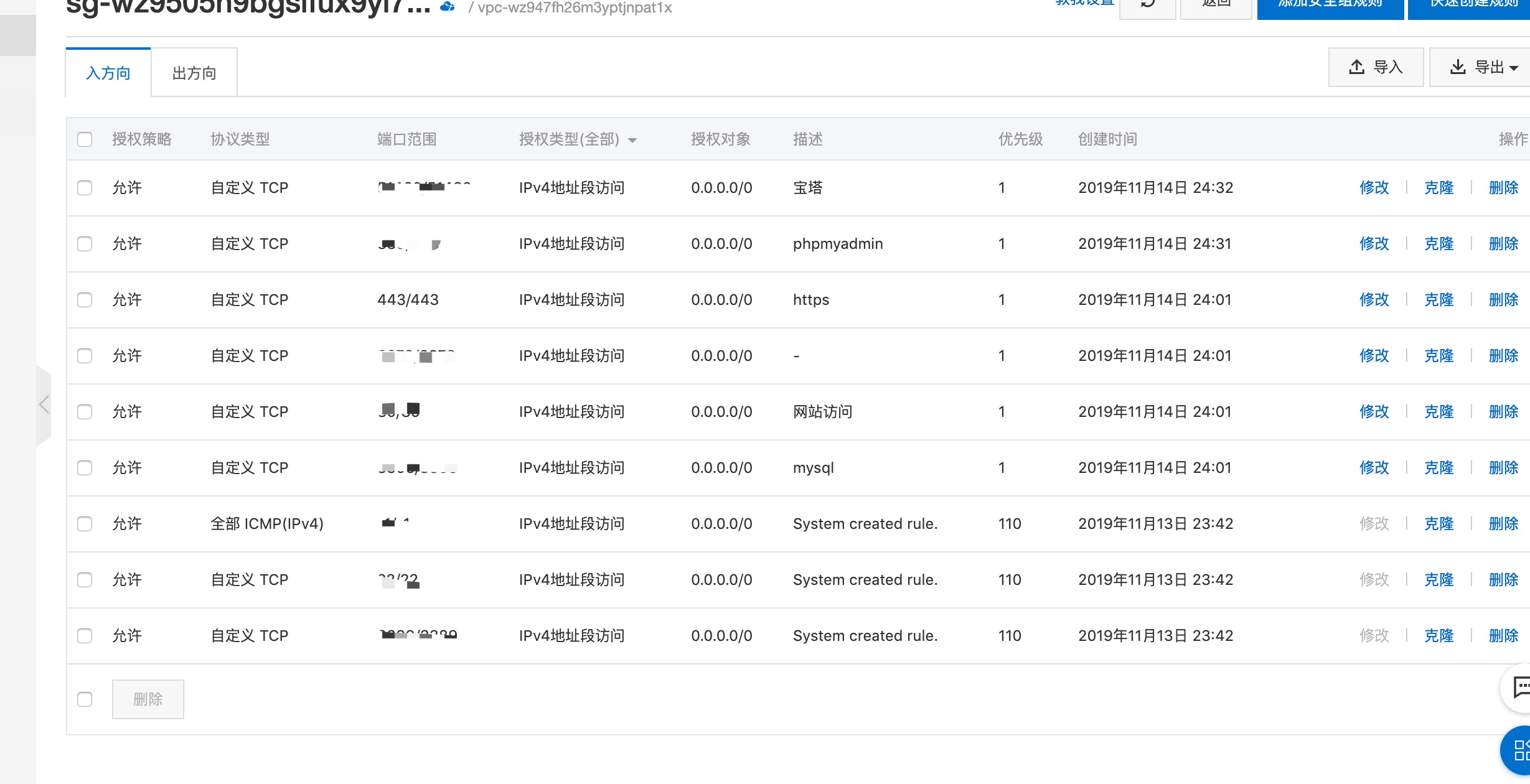The image size is (1530, 784).
Task: Select the checkbox for the phpmyadmin rule
Action: pyautogui.click(x=85, y=243)
